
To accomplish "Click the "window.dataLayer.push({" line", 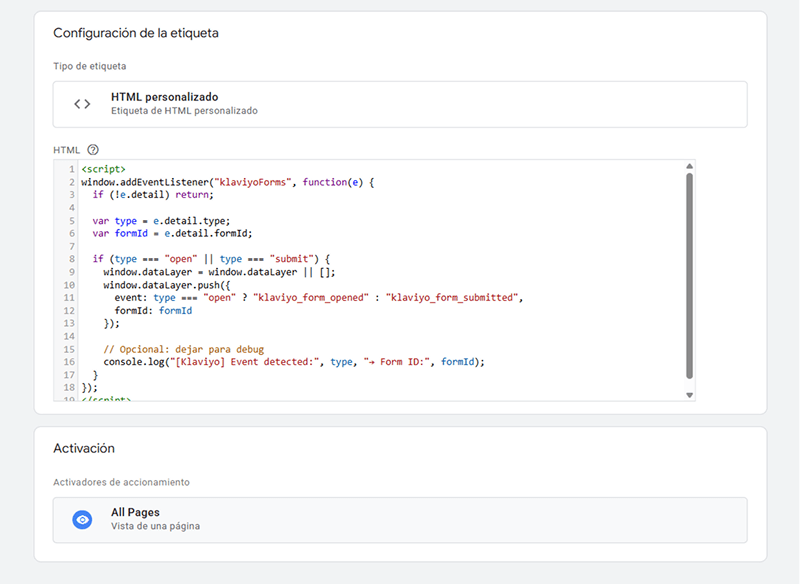I will coord(167,285).
